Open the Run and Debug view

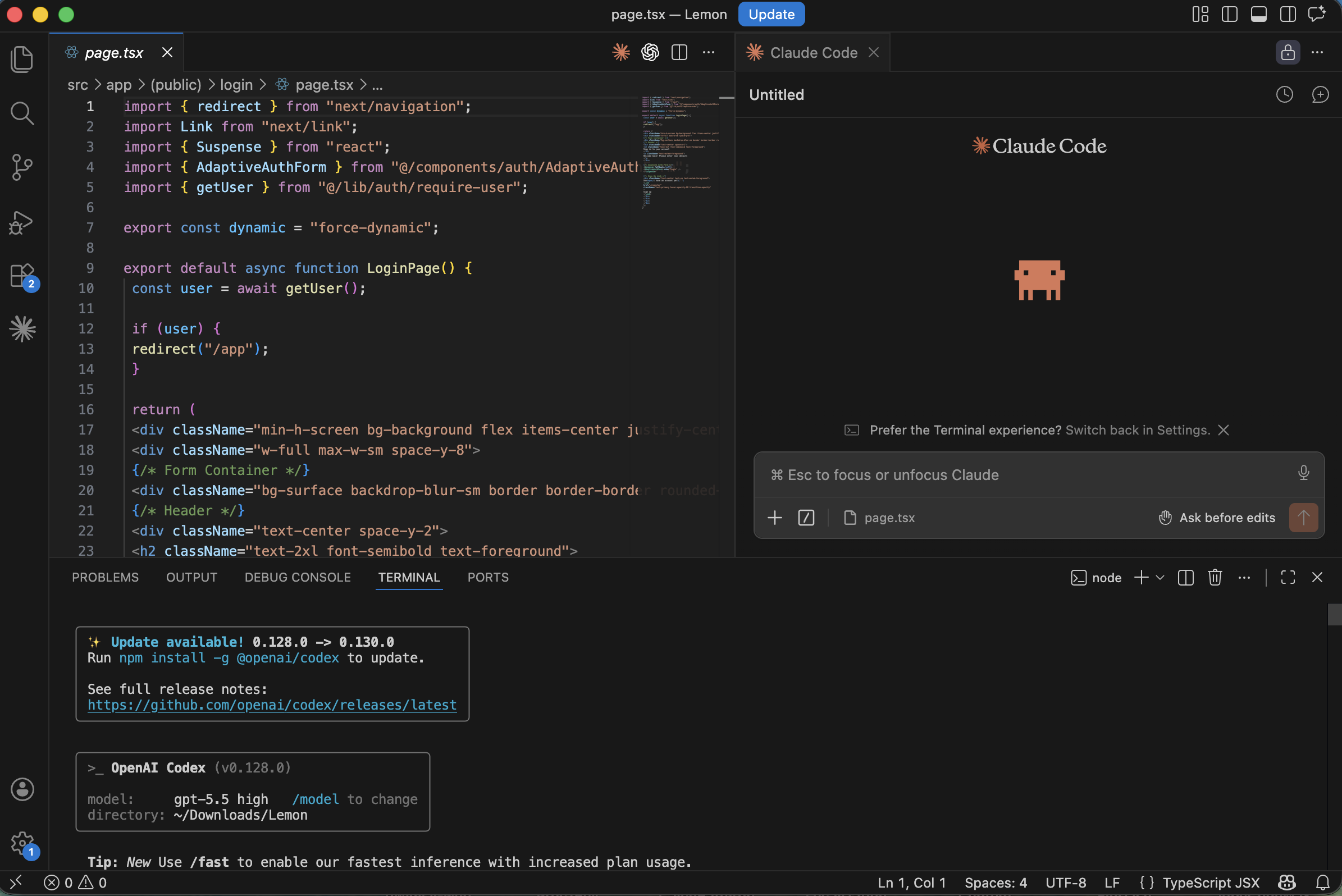tap(22, 222)
